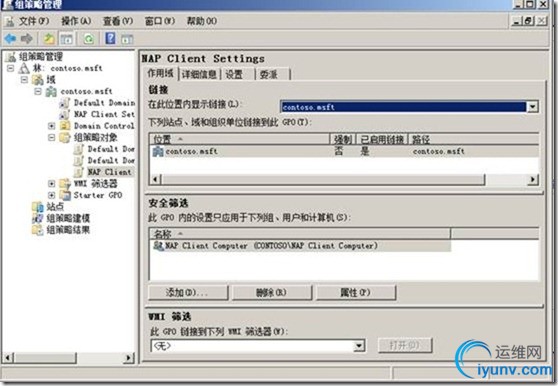Image resolution: width=558 pixels, height=386 pixels.
Task: Expand the Domain Control node
Action: (52, 126)
